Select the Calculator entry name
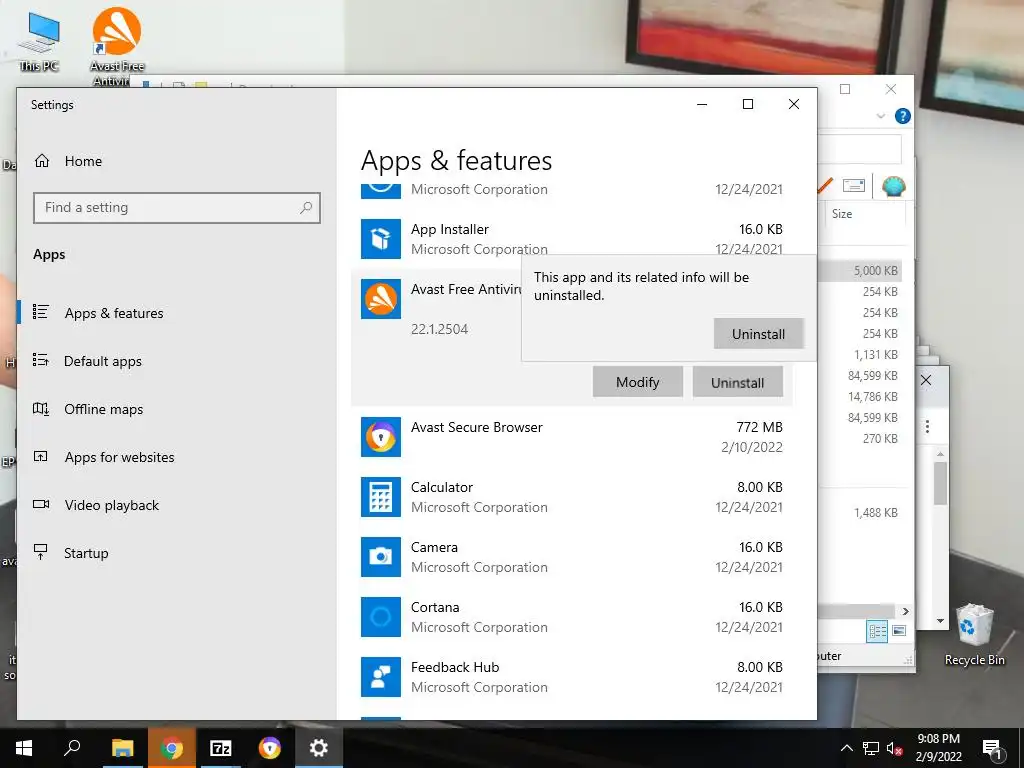 [442, 487]
